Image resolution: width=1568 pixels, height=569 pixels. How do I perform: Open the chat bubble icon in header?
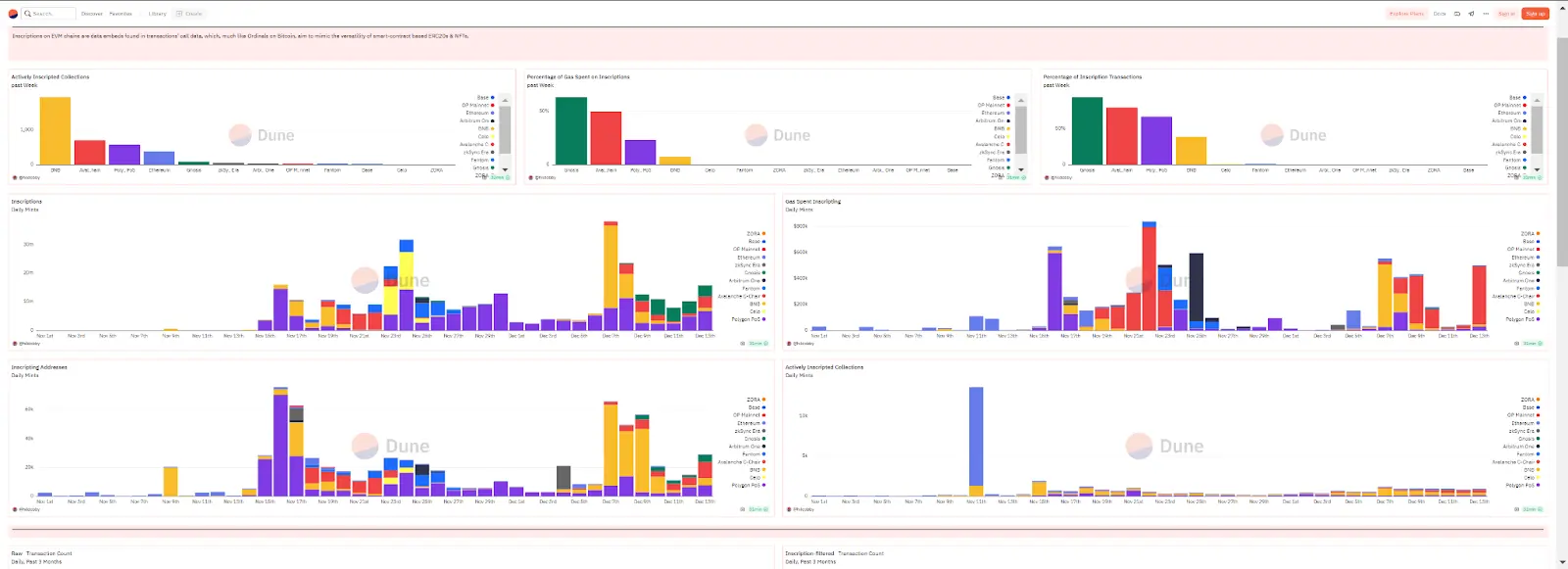click(1457, 14)
